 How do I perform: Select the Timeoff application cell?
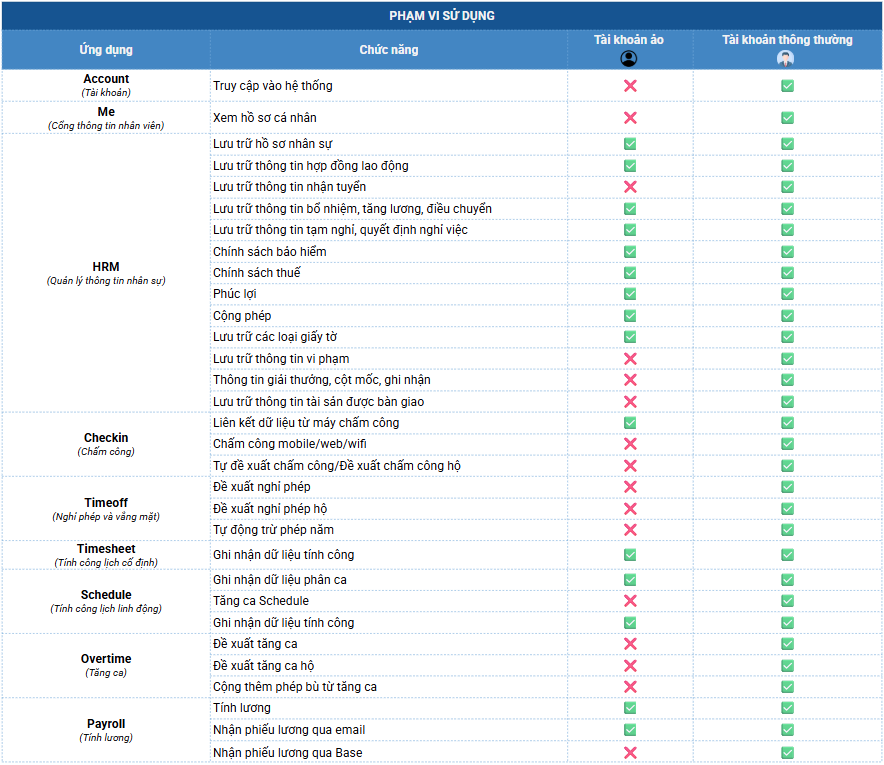pos(106,508)
